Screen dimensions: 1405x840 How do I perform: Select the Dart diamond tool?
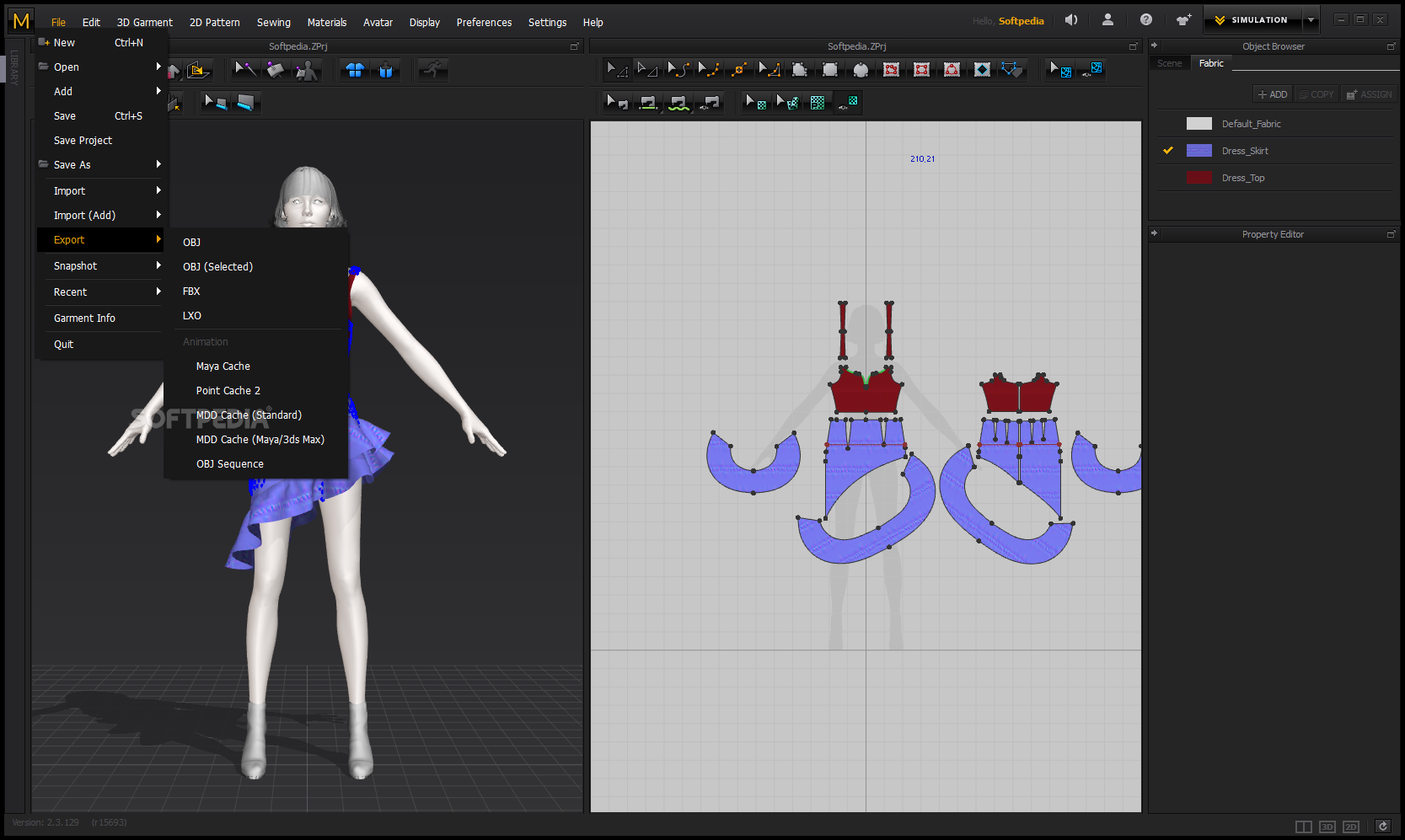tap(982, 70)
